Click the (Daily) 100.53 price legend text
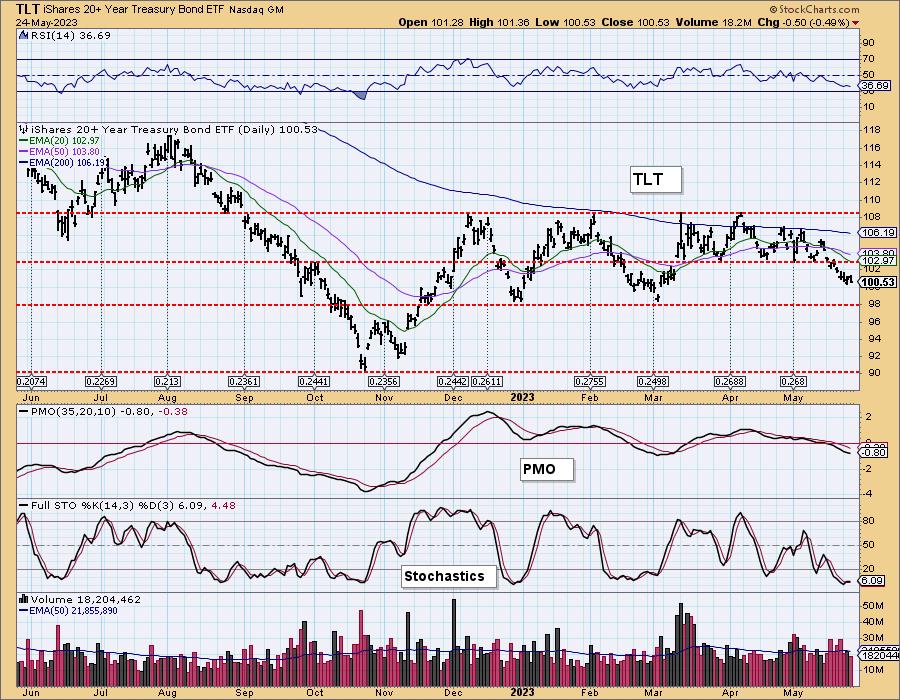This screenshot has width=900, height=700. coord(276,130)
